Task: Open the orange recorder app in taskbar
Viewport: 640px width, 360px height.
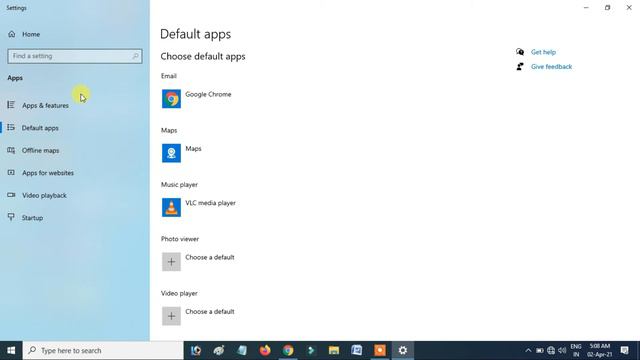Action: (x=380, y=350)
